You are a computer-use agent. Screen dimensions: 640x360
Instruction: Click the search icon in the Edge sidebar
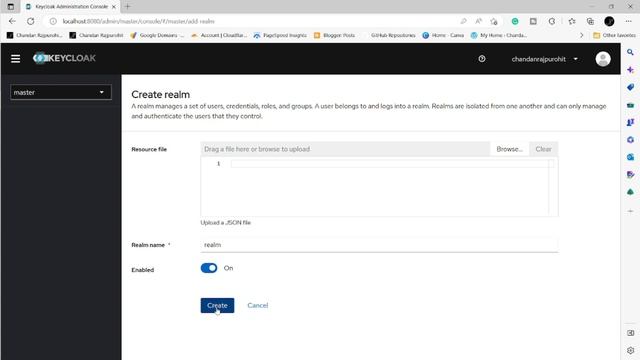[x=630, y=52]
